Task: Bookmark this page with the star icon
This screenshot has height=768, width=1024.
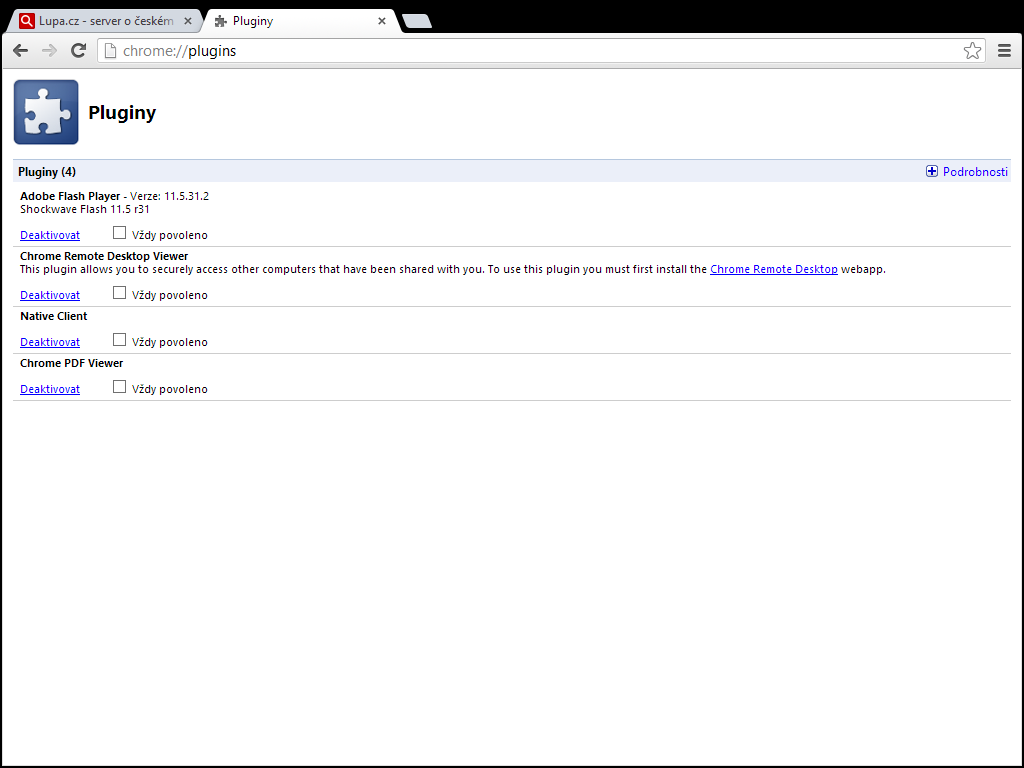Action: (x=972, y=50)
